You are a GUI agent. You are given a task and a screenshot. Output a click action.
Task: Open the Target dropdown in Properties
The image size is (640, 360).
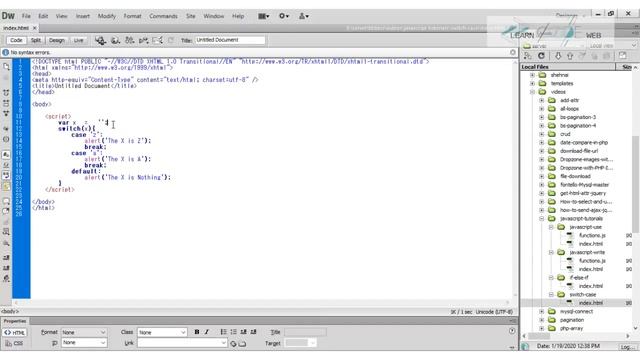tap(300, 343)
